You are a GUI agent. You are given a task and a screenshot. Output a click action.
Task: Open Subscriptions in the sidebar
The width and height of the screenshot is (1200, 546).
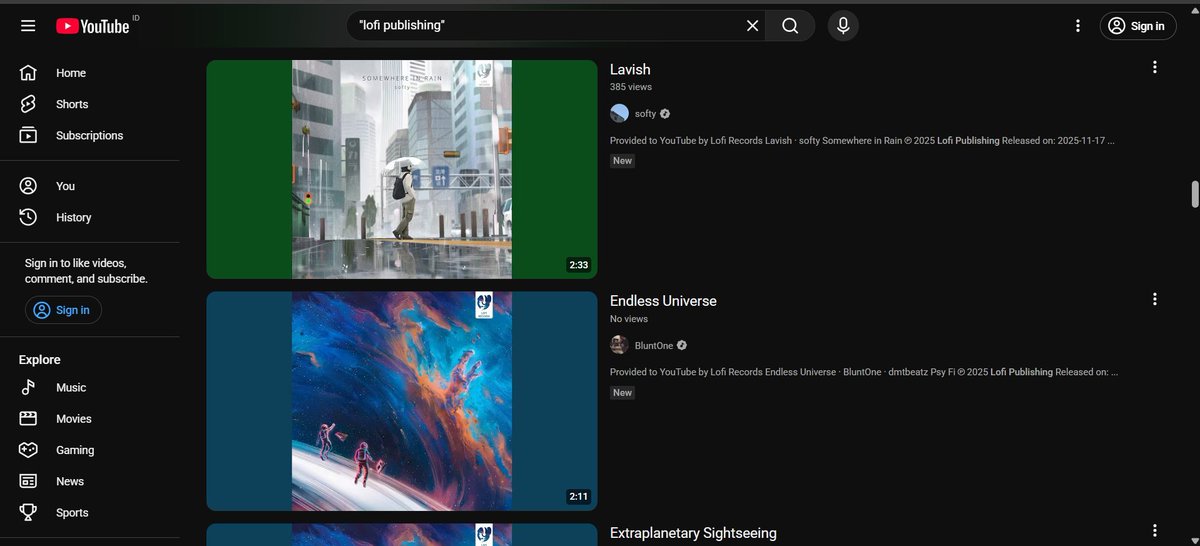click(90, 135)
